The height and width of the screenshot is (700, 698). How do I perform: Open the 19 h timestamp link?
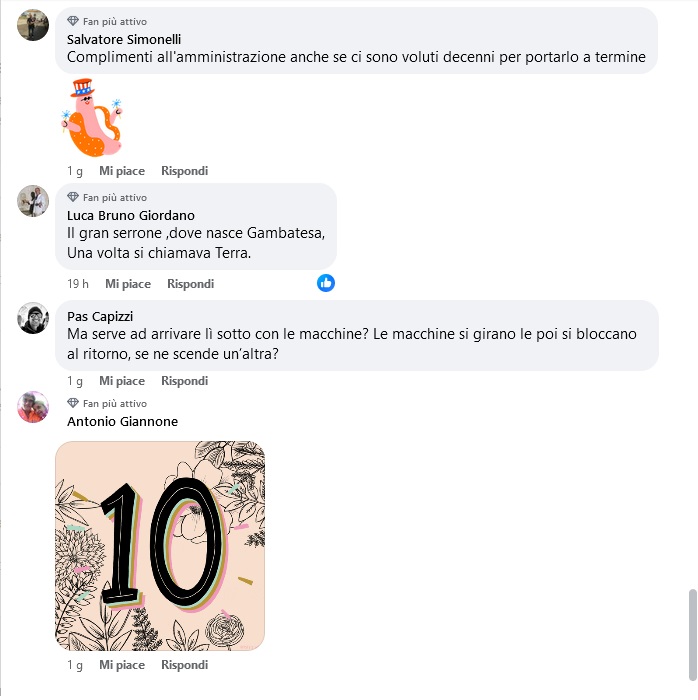78,284
